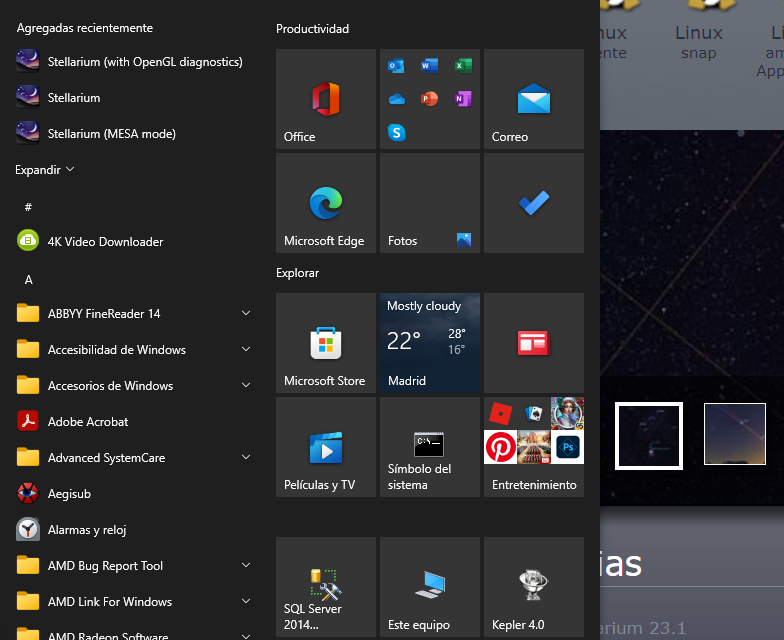Open Word in the Office apps tile
The image size is (784, 640).
tap(430, 66)
